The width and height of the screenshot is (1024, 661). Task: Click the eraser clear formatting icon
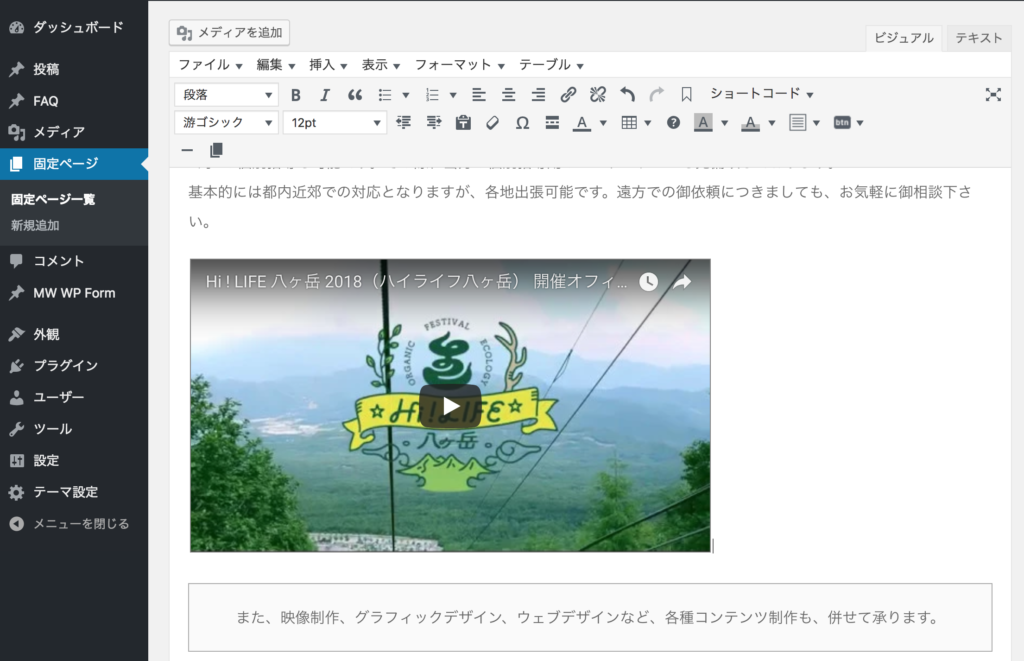click(x=491, y=123)
